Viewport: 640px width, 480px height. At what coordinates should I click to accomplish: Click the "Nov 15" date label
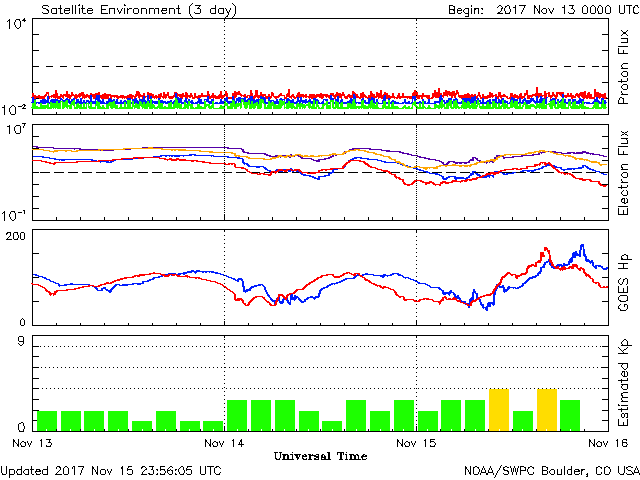coord(416,443)
